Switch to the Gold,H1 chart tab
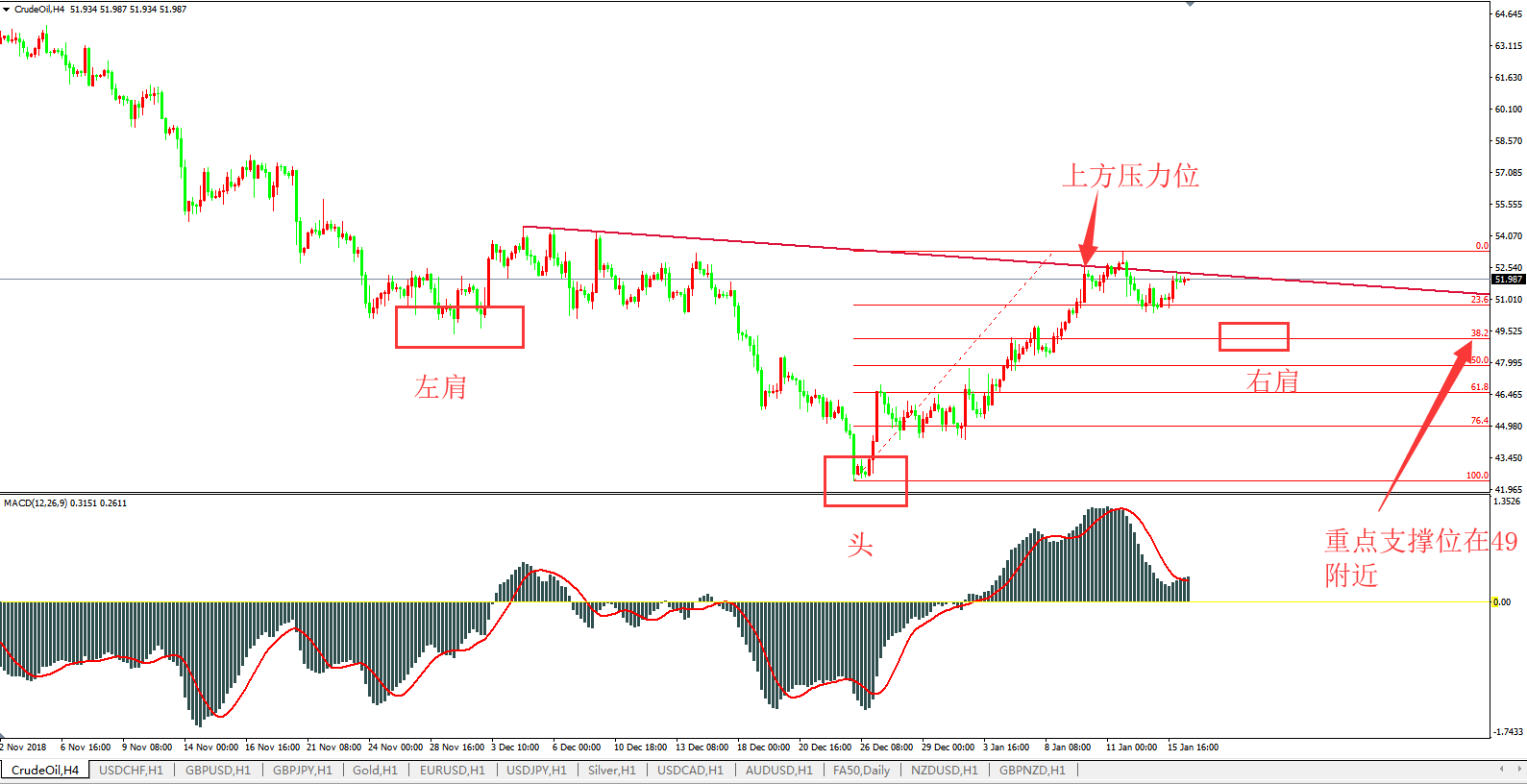This screenshot has height=784, width=1527. (375, 771)
